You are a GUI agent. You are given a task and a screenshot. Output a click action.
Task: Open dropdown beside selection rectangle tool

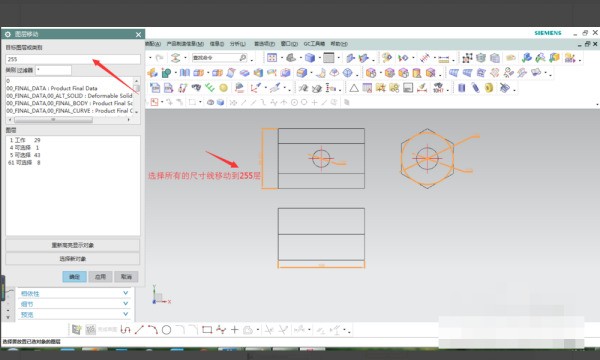(200, 102)
